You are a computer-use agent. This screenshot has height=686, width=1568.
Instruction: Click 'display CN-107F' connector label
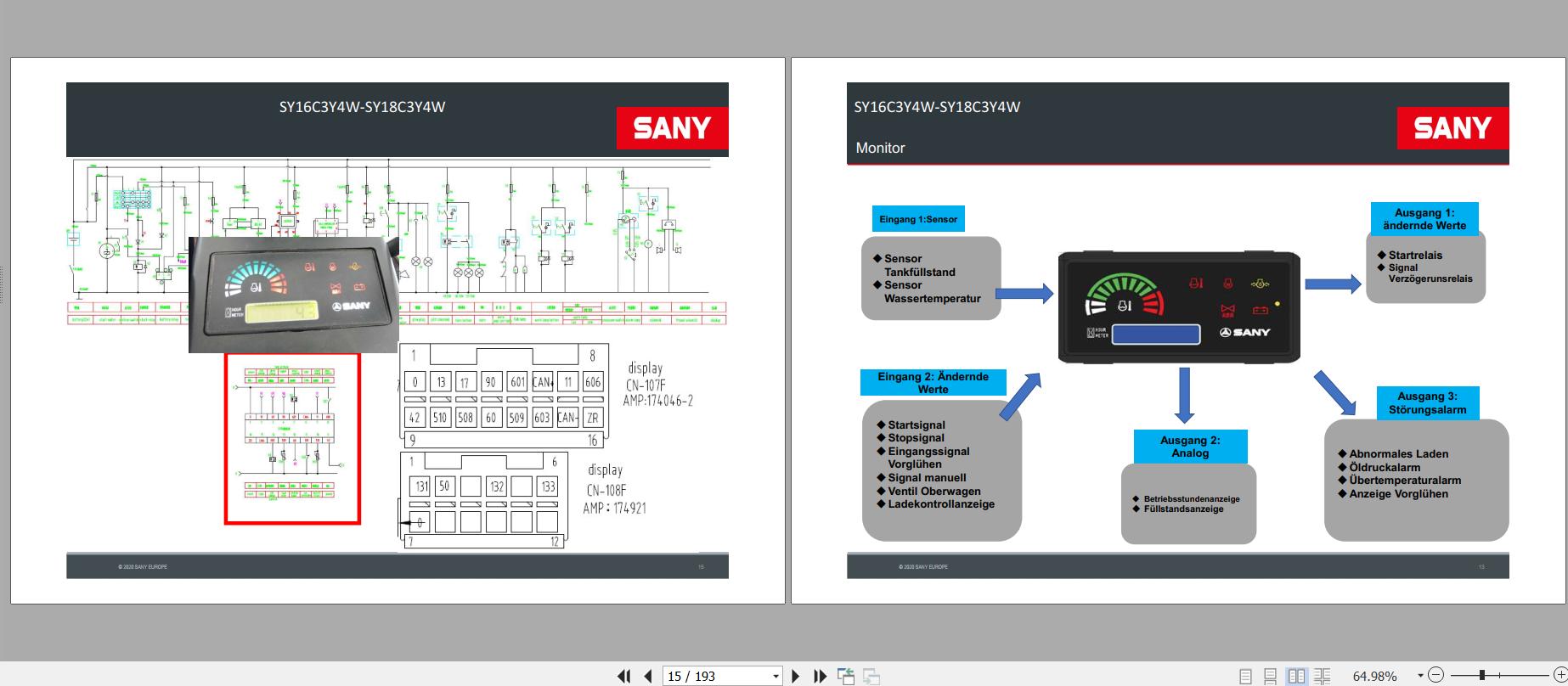pyautogui.click(x=658, y=384)
